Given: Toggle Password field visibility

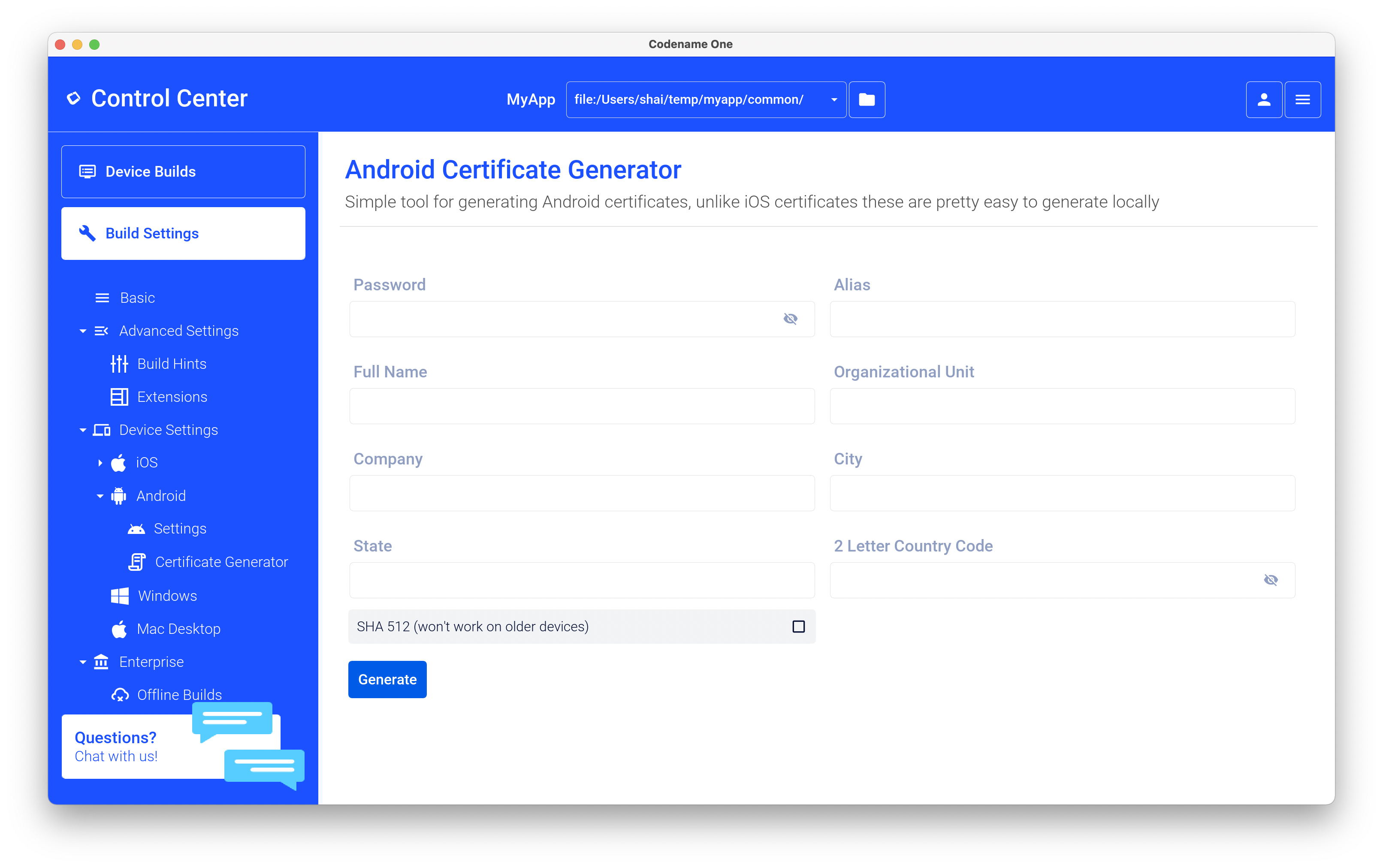Looking at the screenshot, I should (791, 319).
